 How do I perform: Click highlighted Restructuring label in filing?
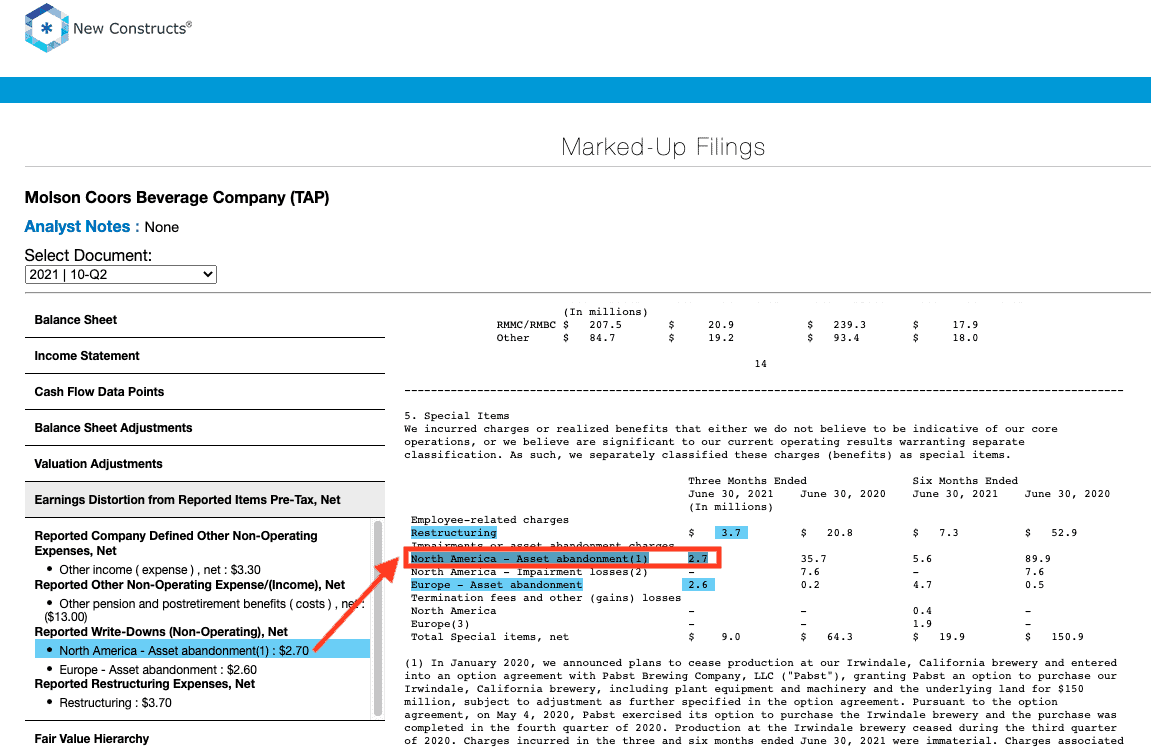[x=454, y=533]
